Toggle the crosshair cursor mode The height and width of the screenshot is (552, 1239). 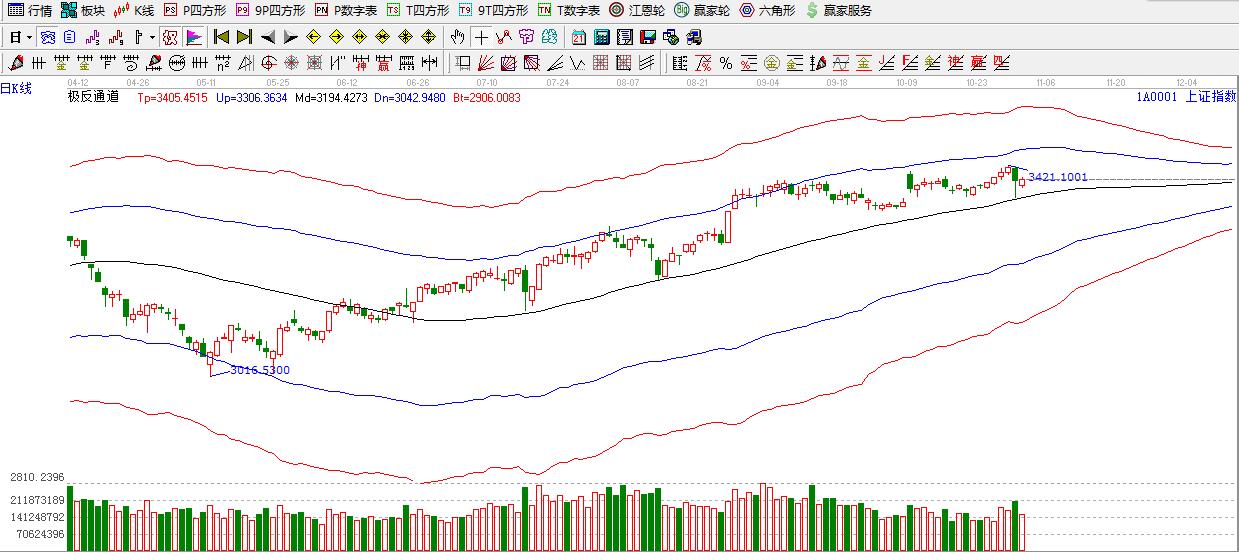(x=481, y=38)
